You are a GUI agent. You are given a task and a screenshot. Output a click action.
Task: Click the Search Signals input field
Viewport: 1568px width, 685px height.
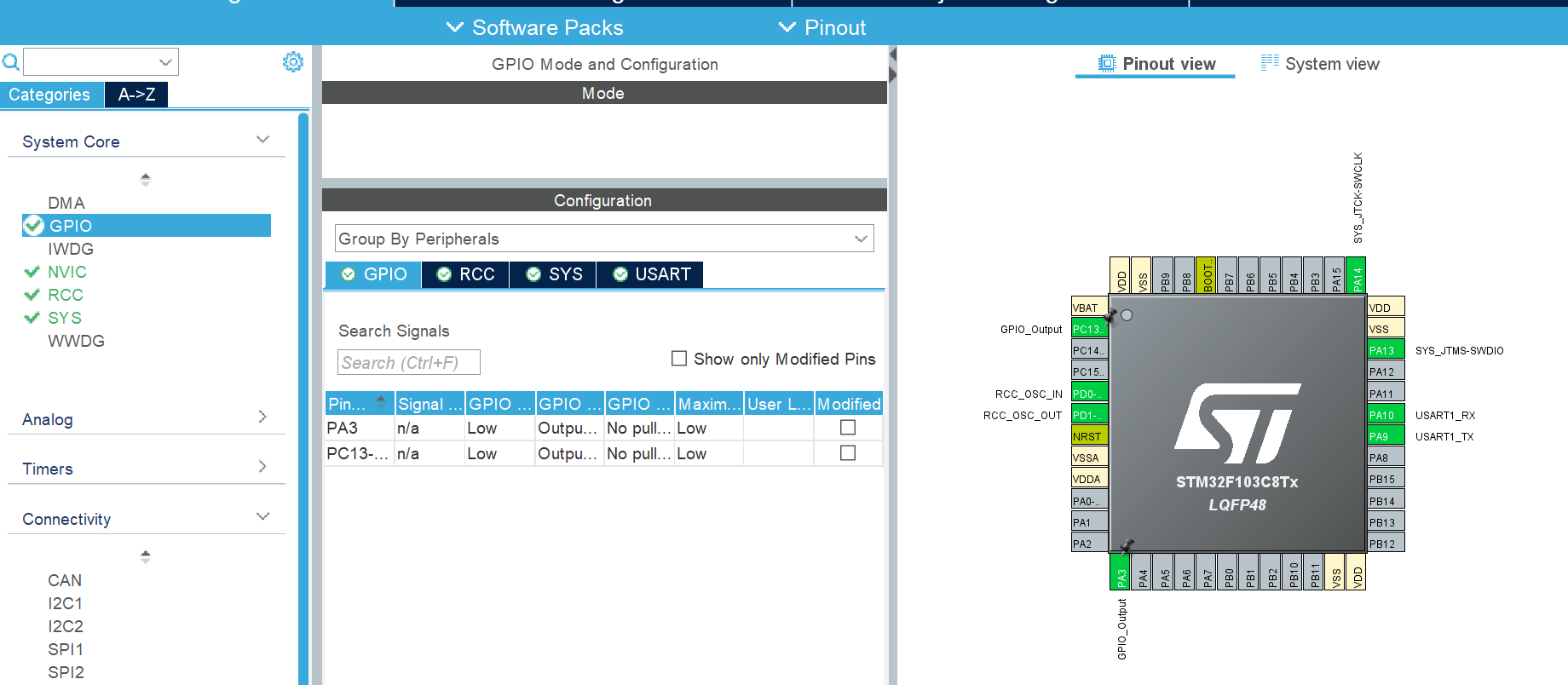pyautogui.click(x=409, y=362)
